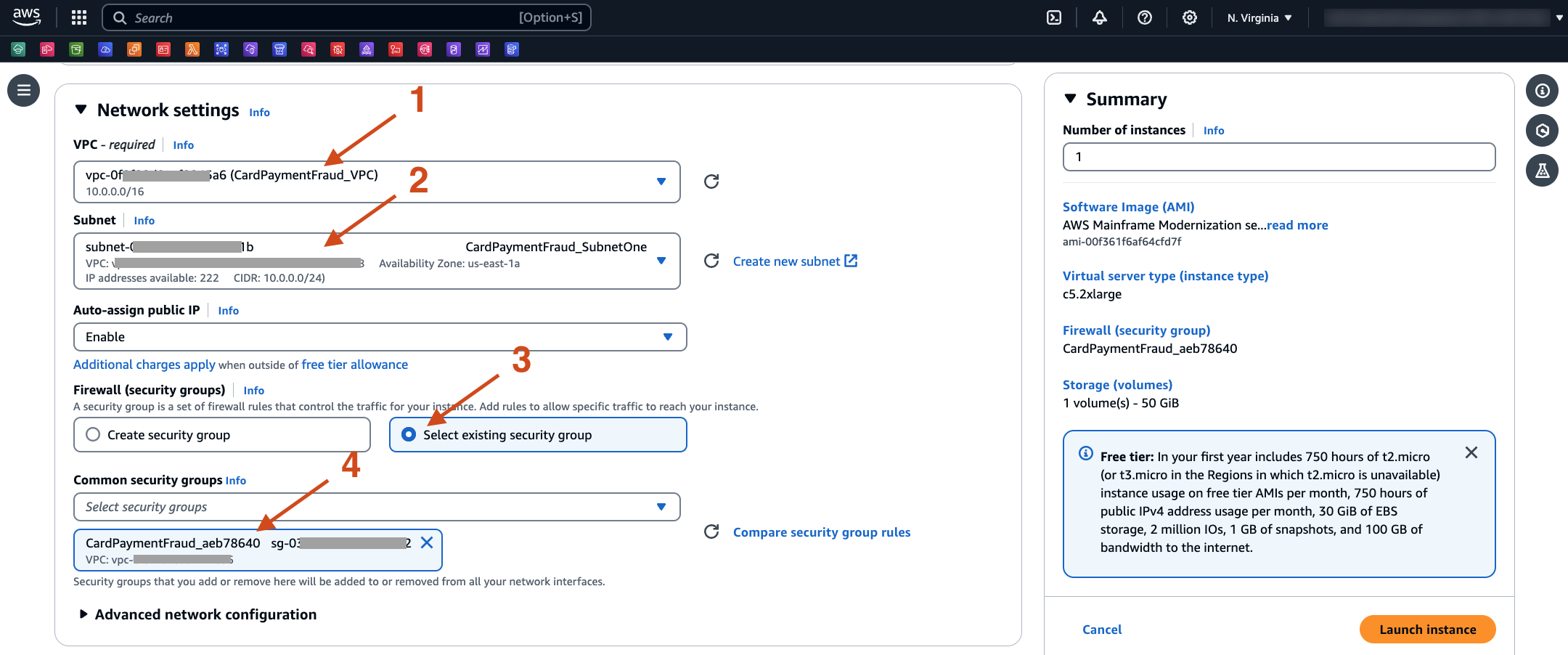Expand Advanced network configuration
Viewport: 1568px width, 655px height.
coord(197,614)
